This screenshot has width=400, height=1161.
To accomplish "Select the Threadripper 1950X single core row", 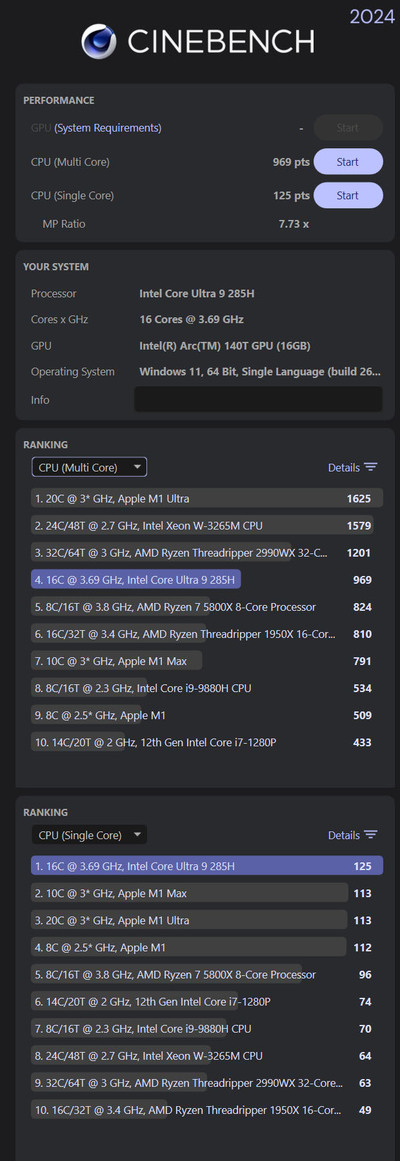I will 207,1109.
